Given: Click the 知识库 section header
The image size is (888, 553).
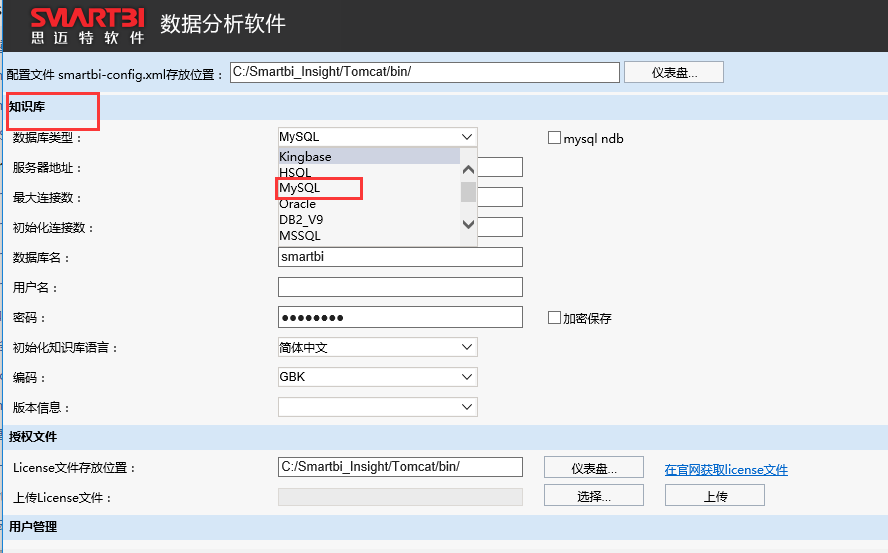Looking at the screenshot, I should (27, 107).
